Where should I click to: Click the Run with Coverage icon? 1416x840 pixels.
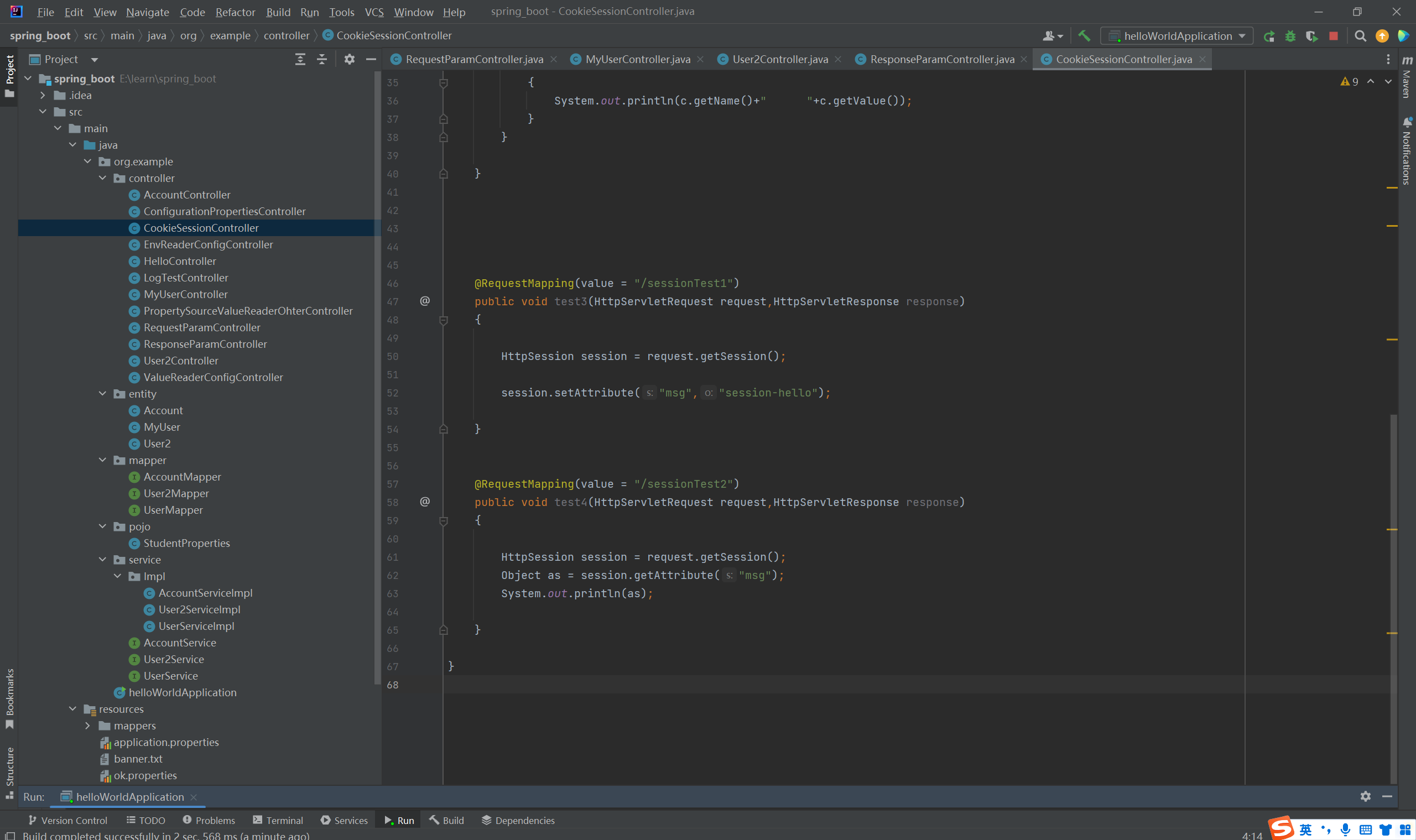(1311, 36)
